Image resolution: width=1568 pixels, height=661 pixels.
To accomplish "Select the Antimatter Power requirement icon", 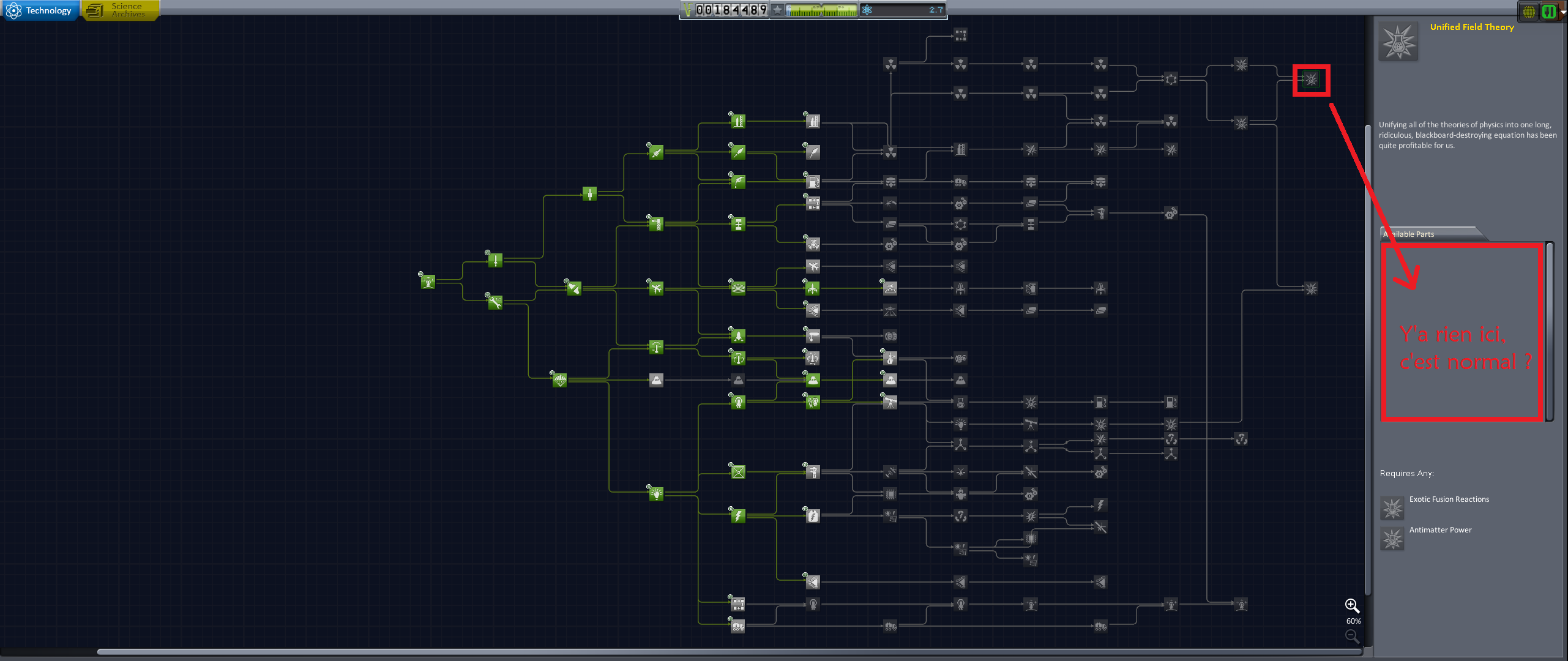I will coord(1392,539).
